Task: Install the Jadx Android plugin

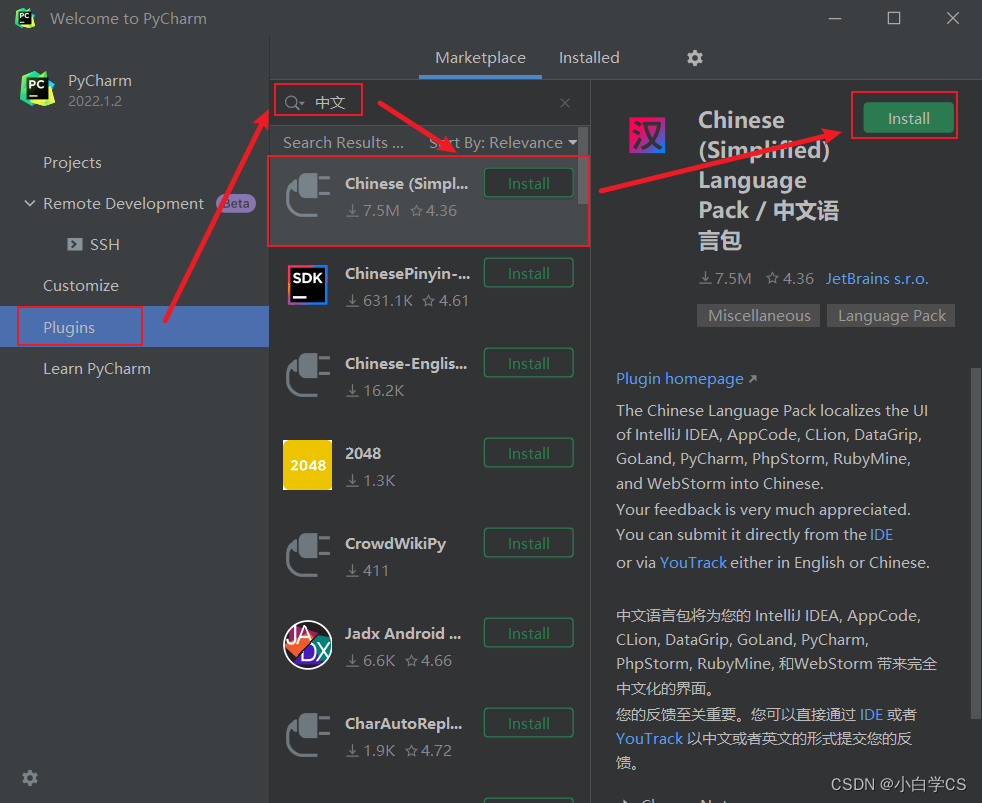Action: 529,633
